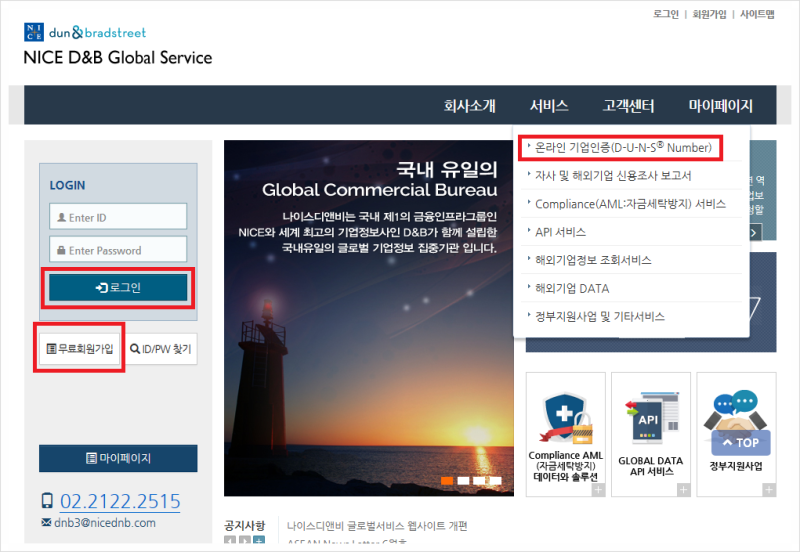Open the 서비스 menu
Viewport: 800px width, 552px height.
[x=549, y=106]
